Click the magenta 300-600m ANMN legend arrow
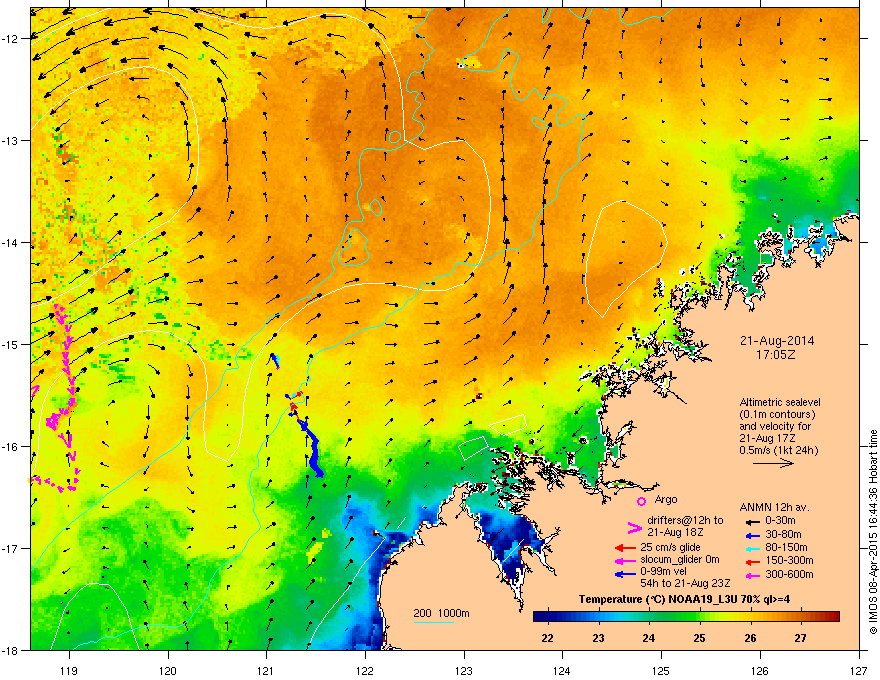Viewport: 880px width, 680px height. (751, 575)
